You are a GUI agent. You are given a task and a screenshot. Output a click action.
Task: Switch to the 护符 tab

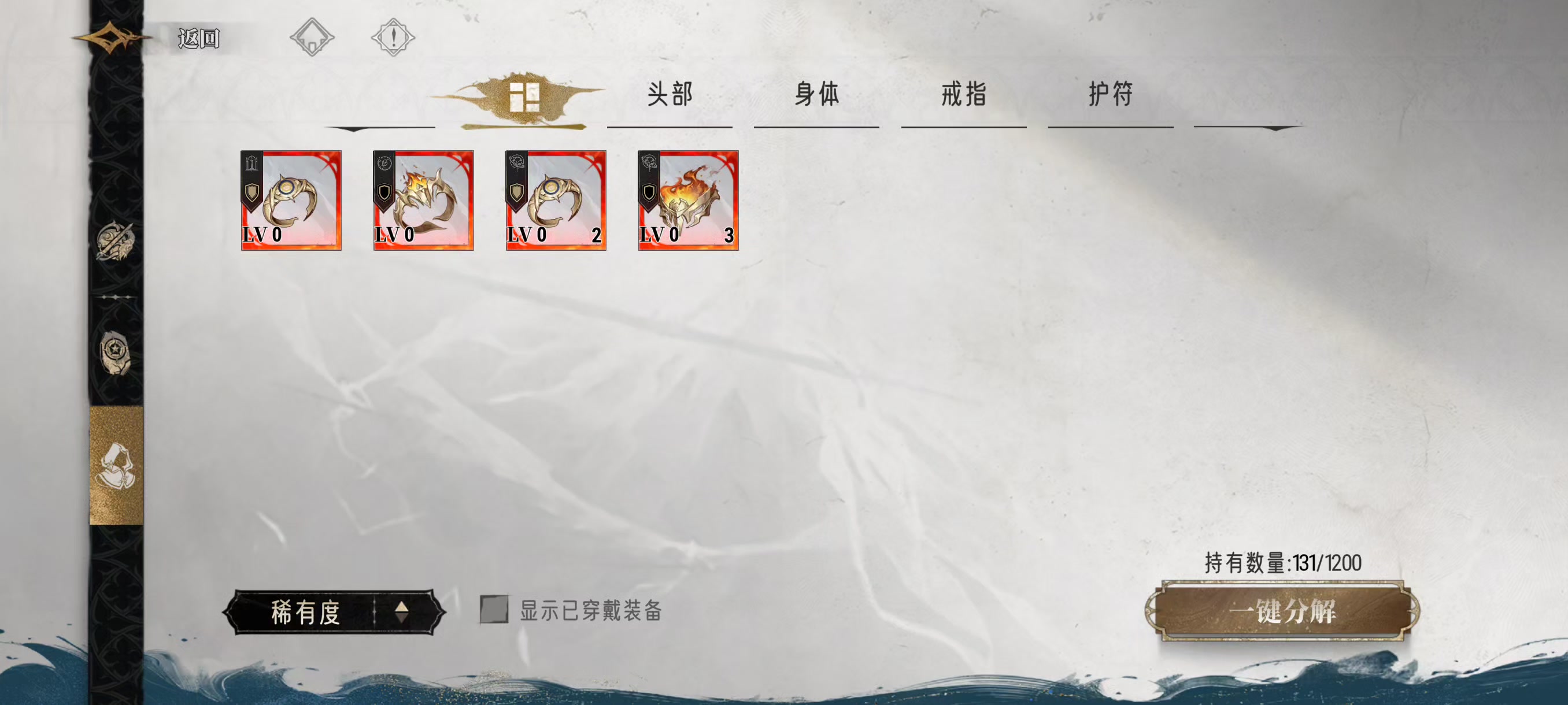1111,94
